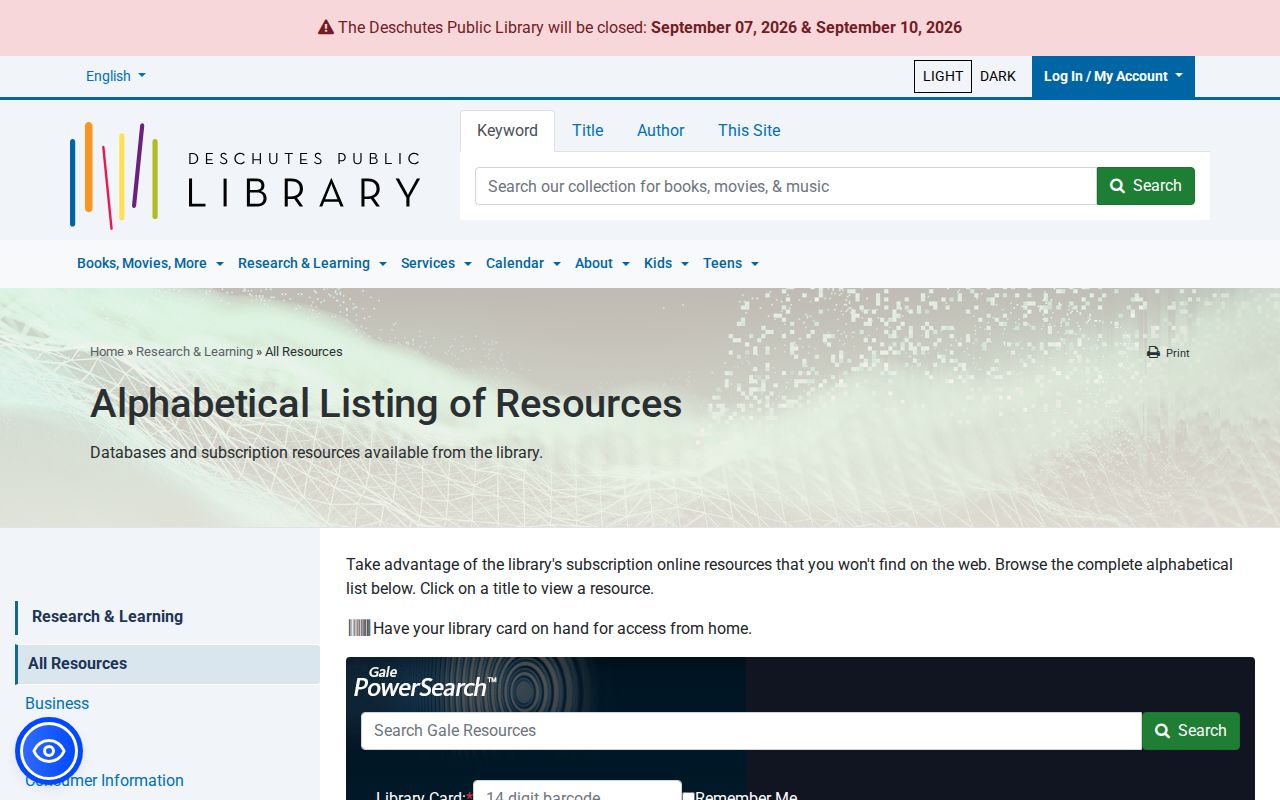
Task: Expand the Teens menu
Action: (731, 263)
